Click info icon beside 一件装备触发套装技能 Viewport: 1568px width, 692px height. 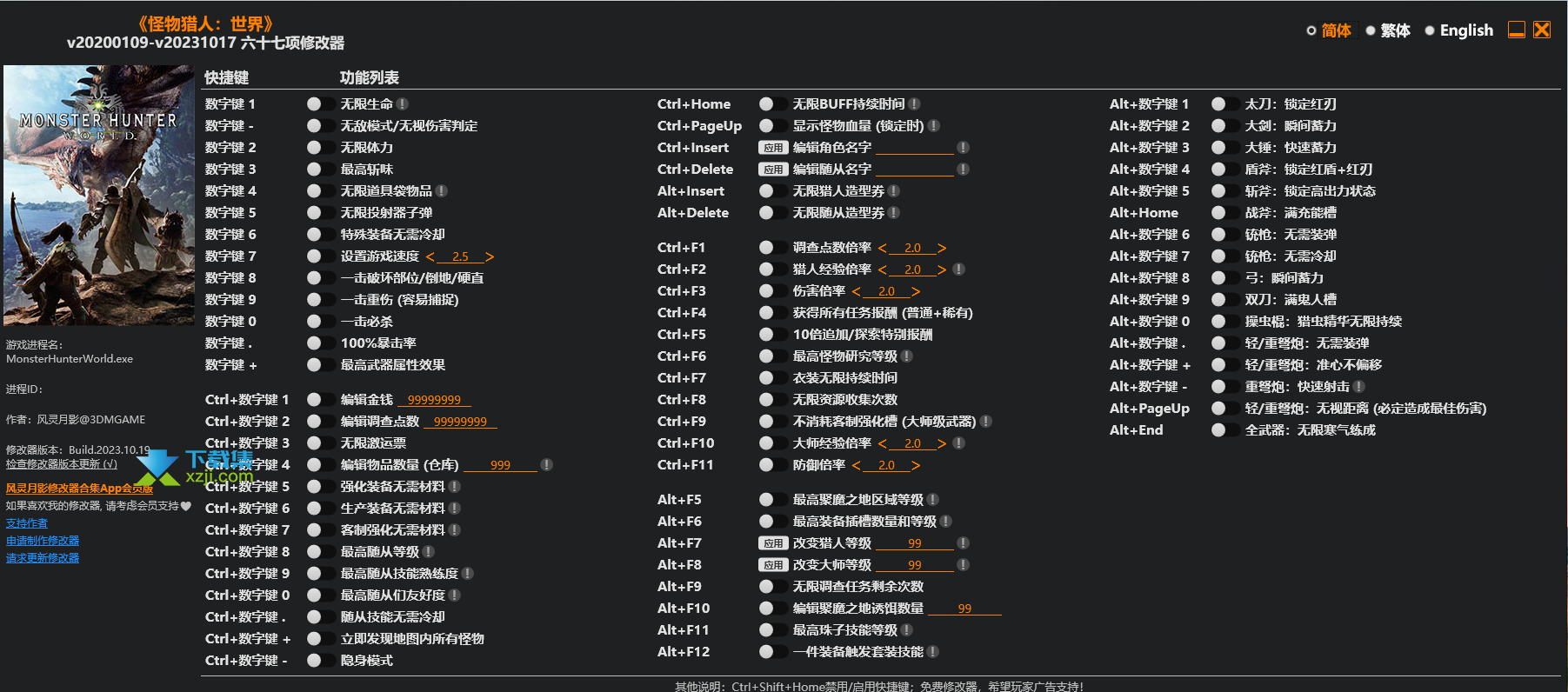point(933,652)
